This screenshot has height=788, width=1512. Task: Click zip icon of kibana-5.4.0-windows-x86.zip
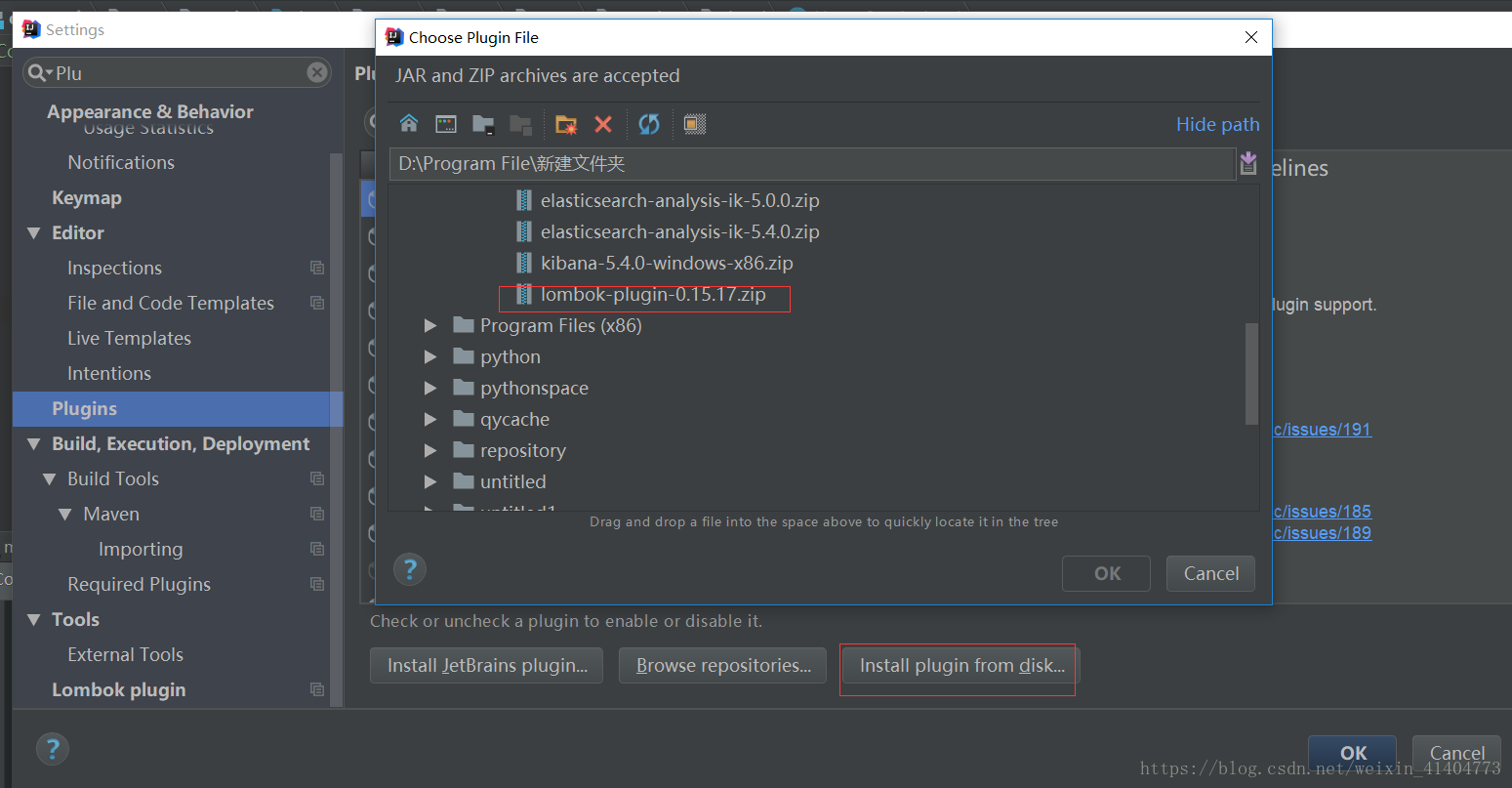tap(524, 263)
